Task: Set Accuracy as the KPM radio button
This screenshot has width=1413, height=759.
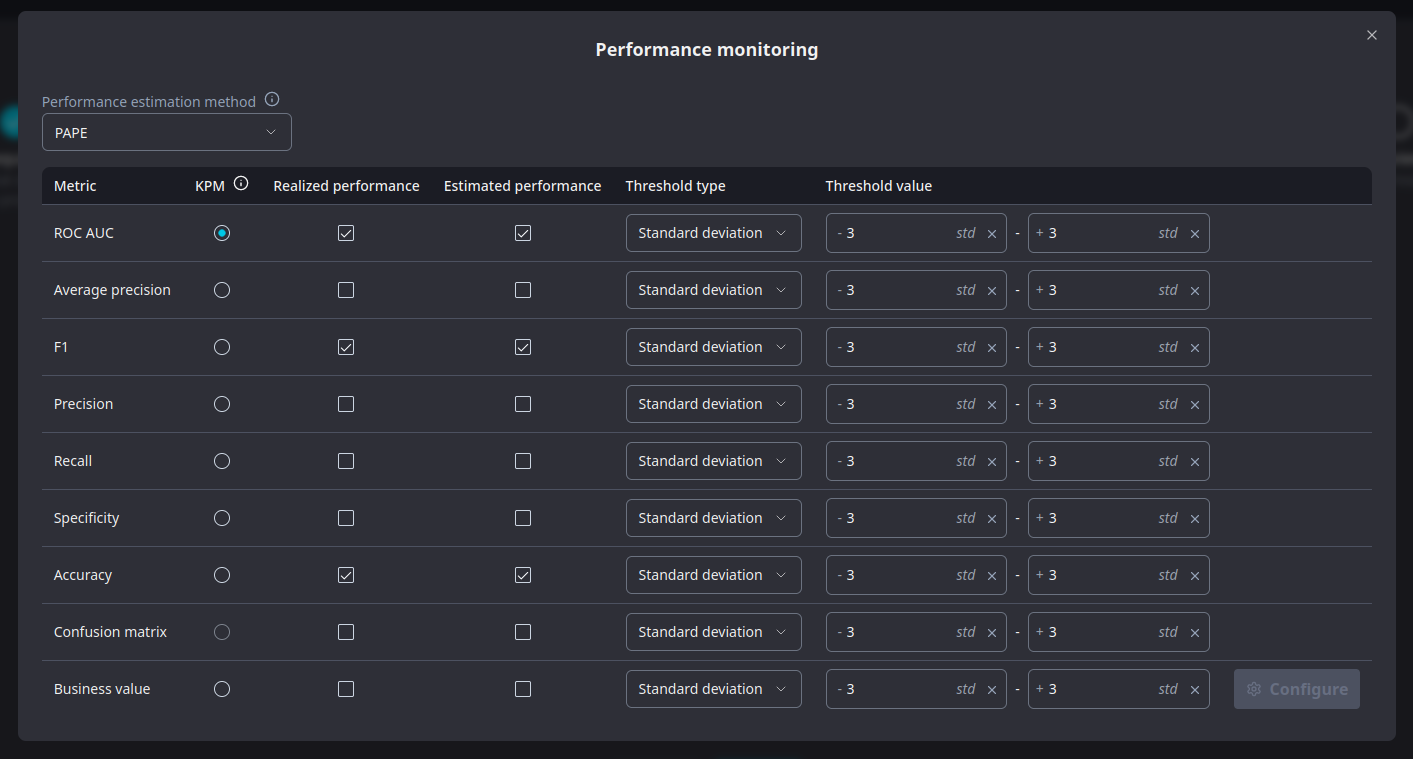Action: coord(222,575)
